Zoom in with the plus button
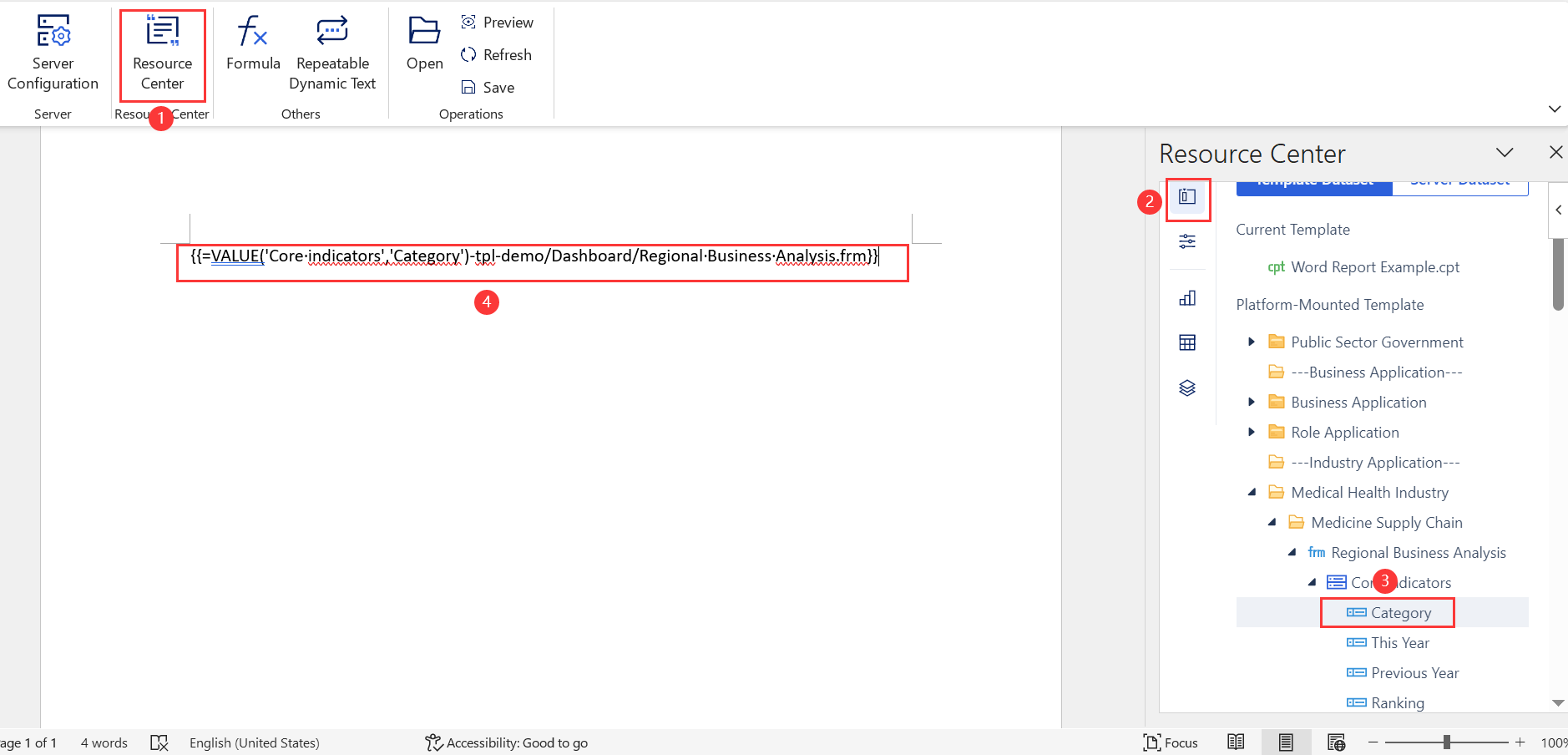 1520,742
